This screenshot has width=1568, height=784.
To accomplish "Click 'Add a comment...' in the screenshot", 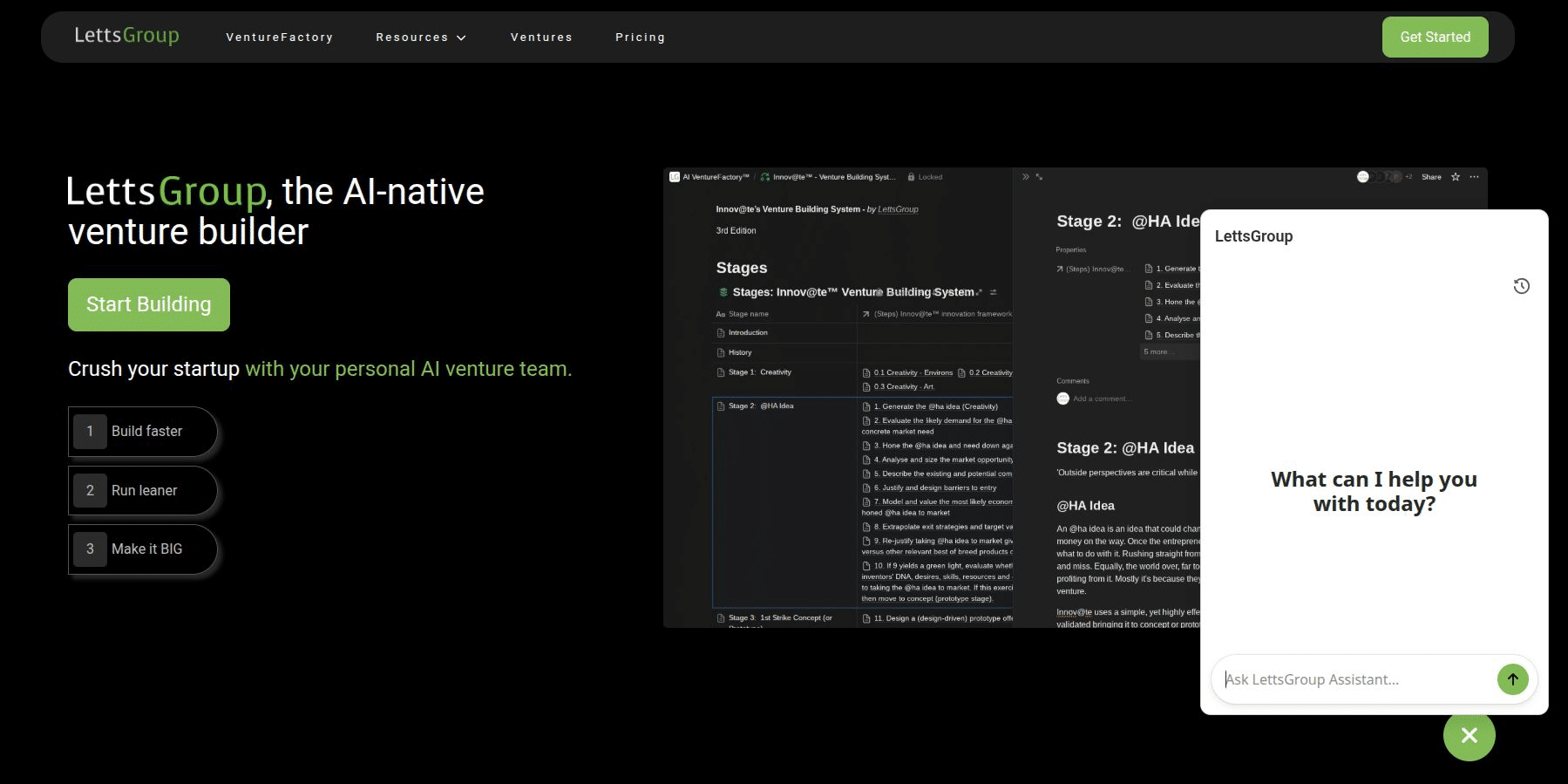I will (1102, 399).
